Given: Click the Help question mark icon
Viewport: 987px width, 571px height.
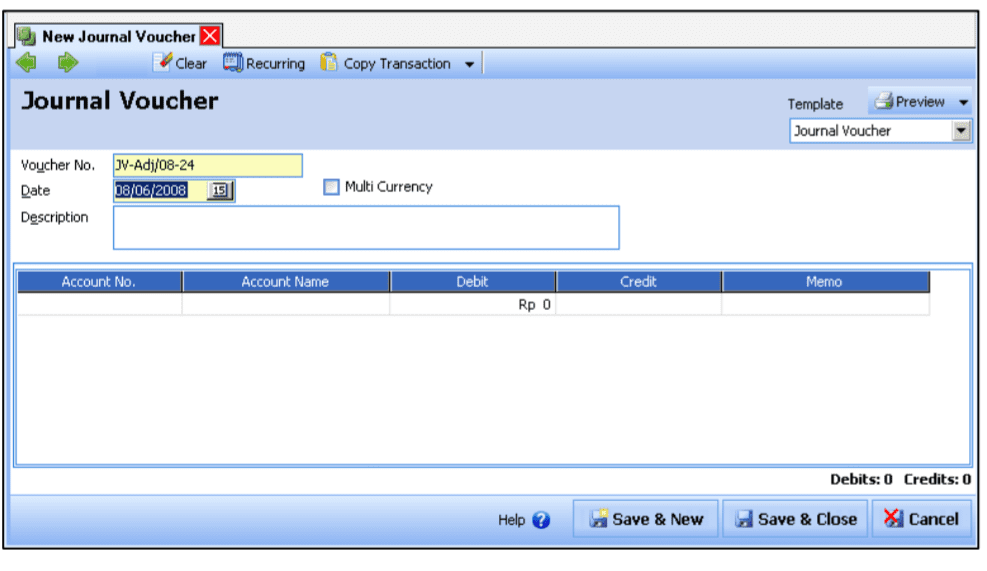Looking at the screenshot, I should 541,520.
